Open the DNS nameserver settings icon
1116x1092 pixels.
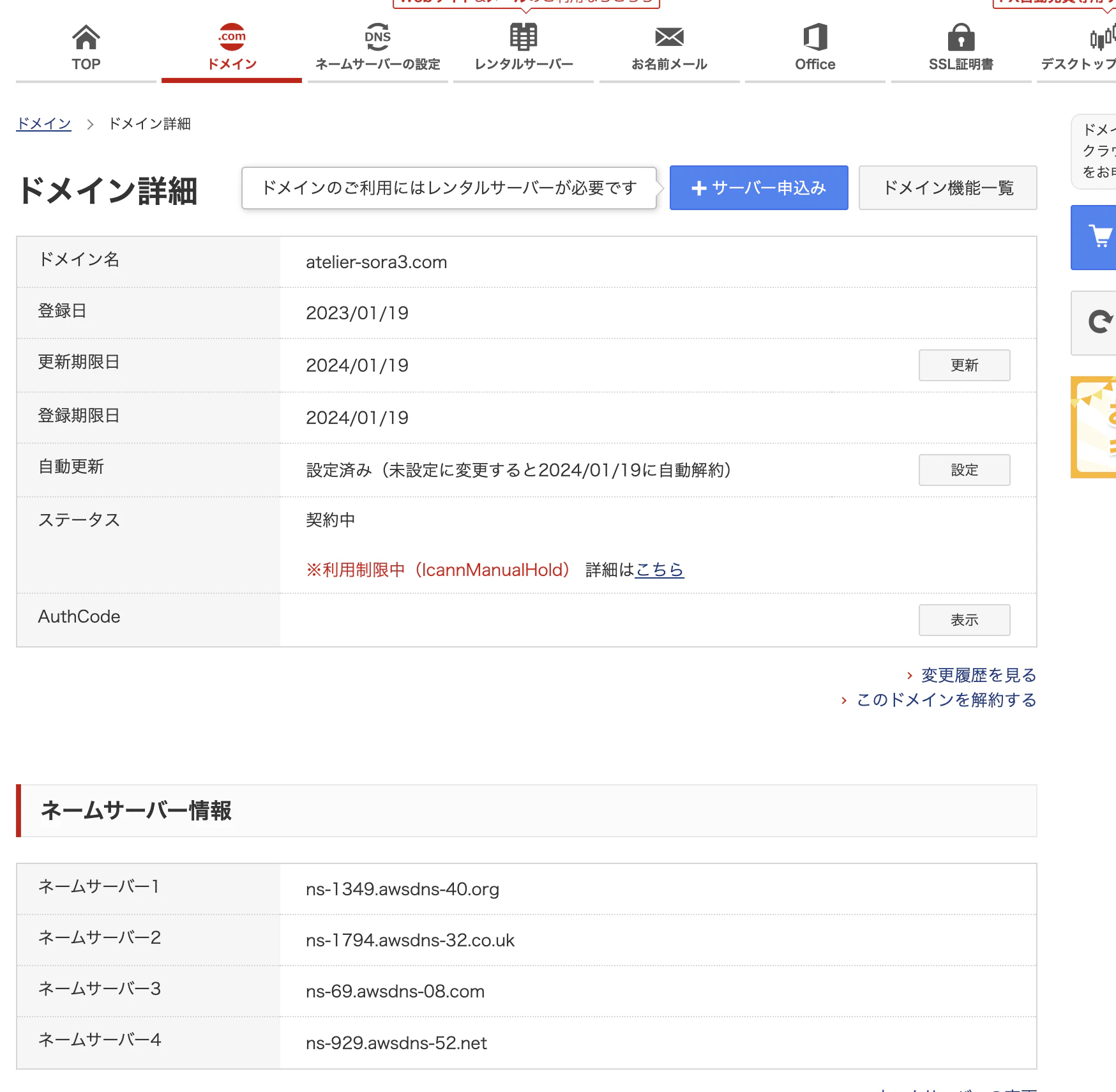click(378, 37)
